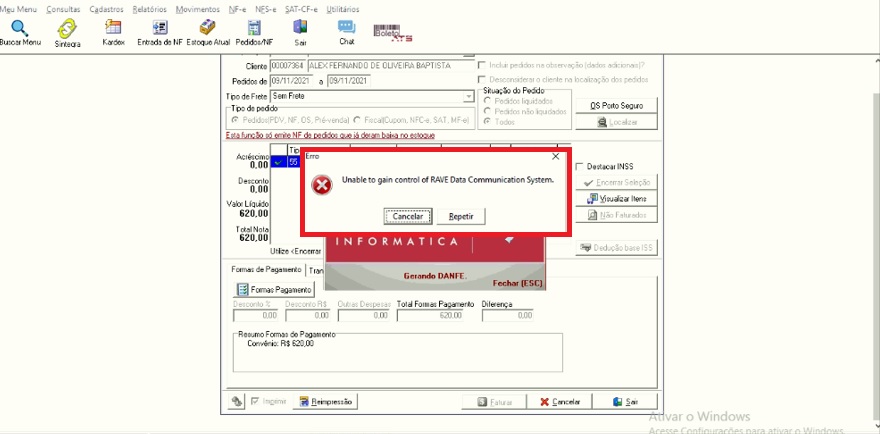Click the Sair door icon in toolbar
880x434 pixels.
(300, 28)
